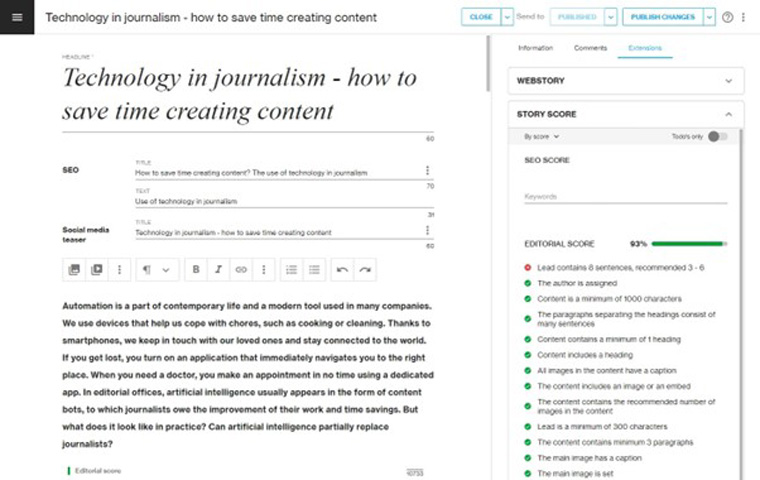760x480 pixels.
Task: Click green check for author is assigned
Action: (527, 283)
